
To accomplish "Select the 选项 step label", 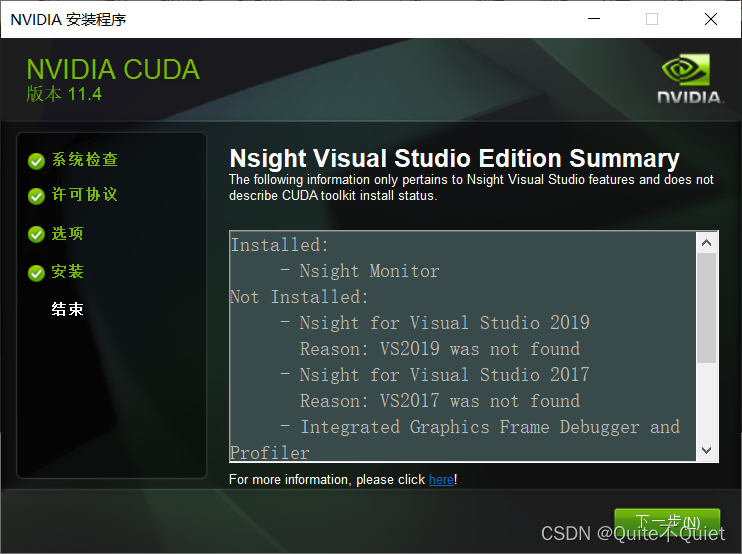I will 67,233.
